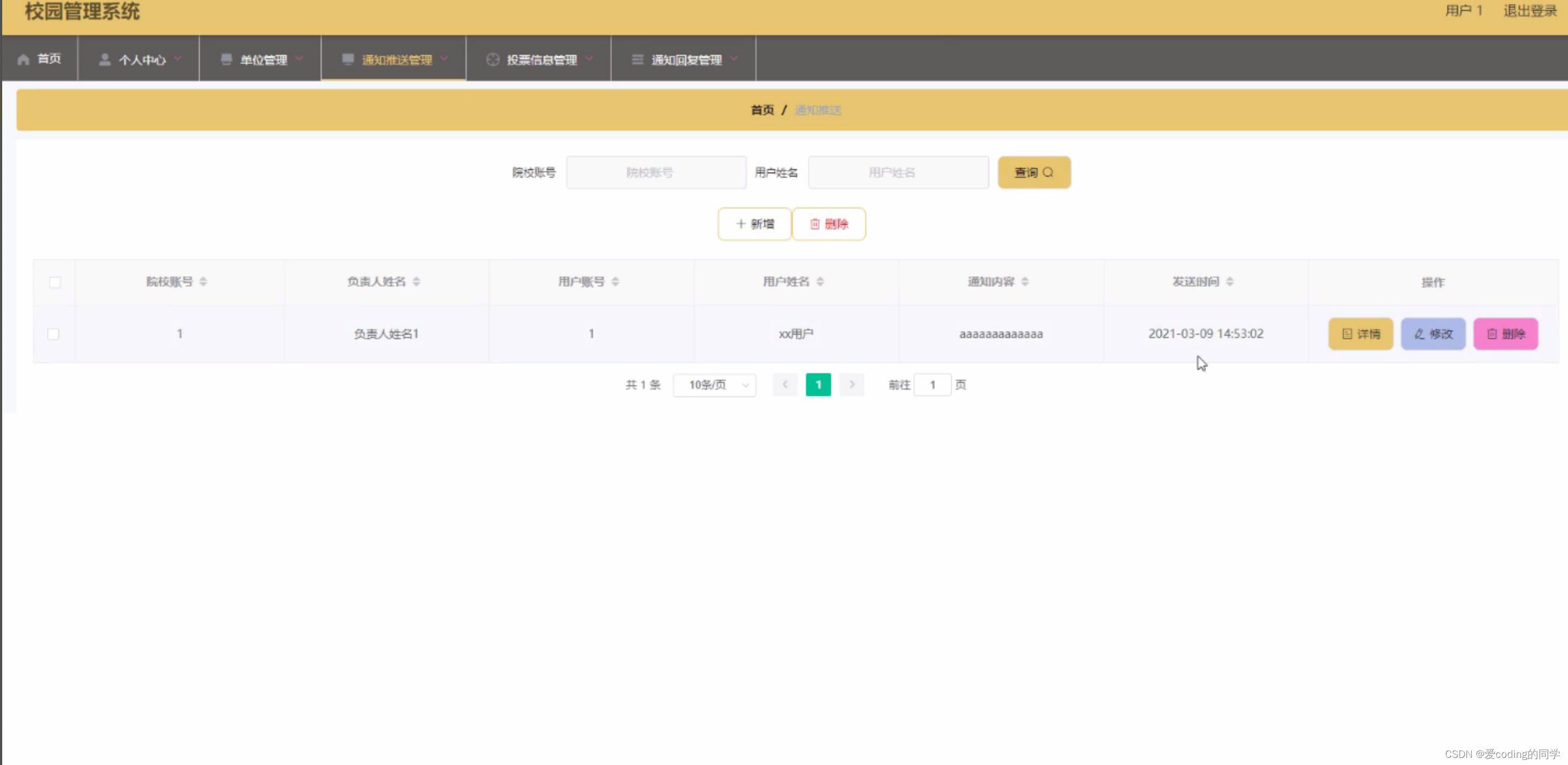Screen dimensions: 1568x765
Task: Expand the 通知推送管理 menu chevron
Action: click(x=444, y=58)
